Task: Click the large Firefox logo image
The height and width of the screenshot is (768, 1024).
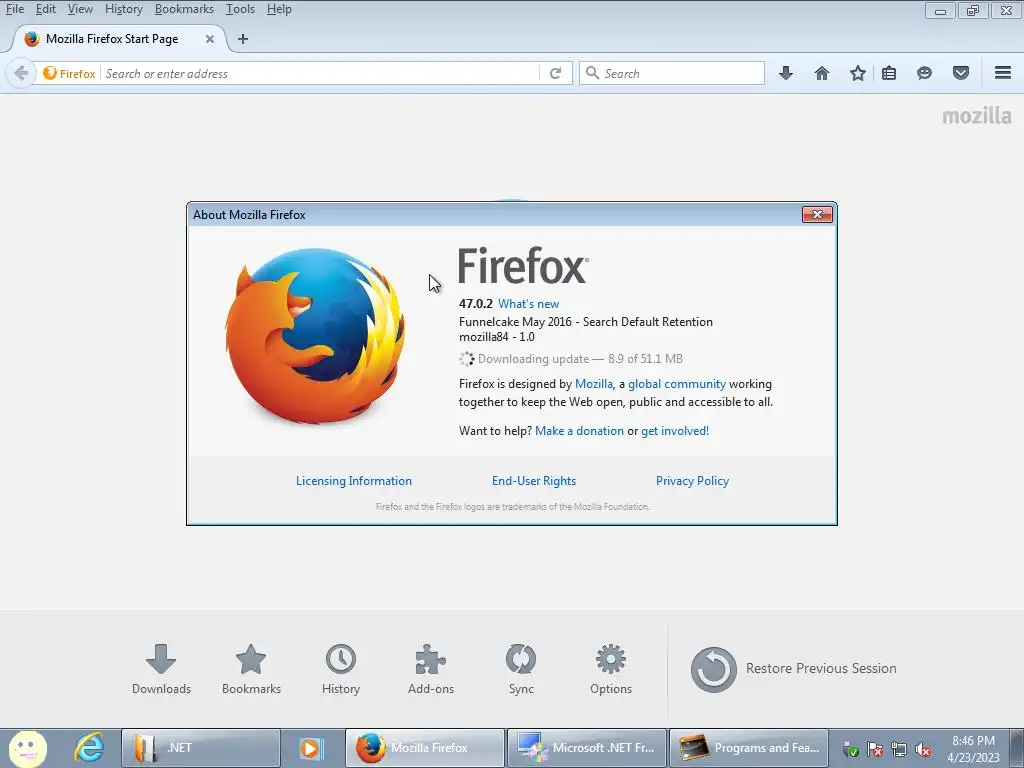Action: tap(315, 336)
